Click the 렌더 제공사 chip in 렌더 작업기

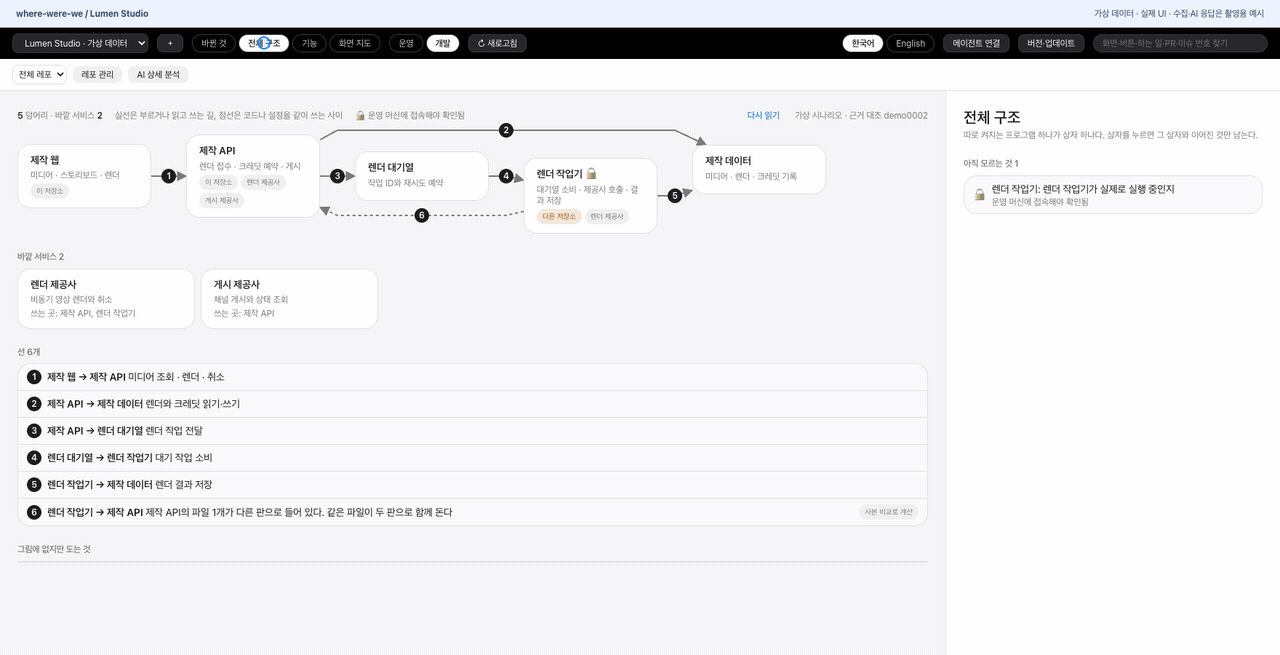(607, 216)
